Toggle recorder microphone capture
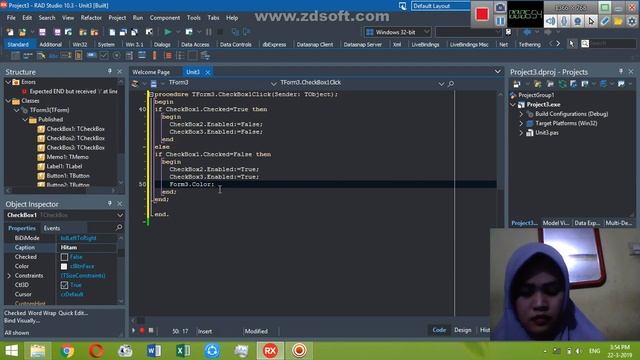Viewport: 640px width, 360px height. pos(564,21)
